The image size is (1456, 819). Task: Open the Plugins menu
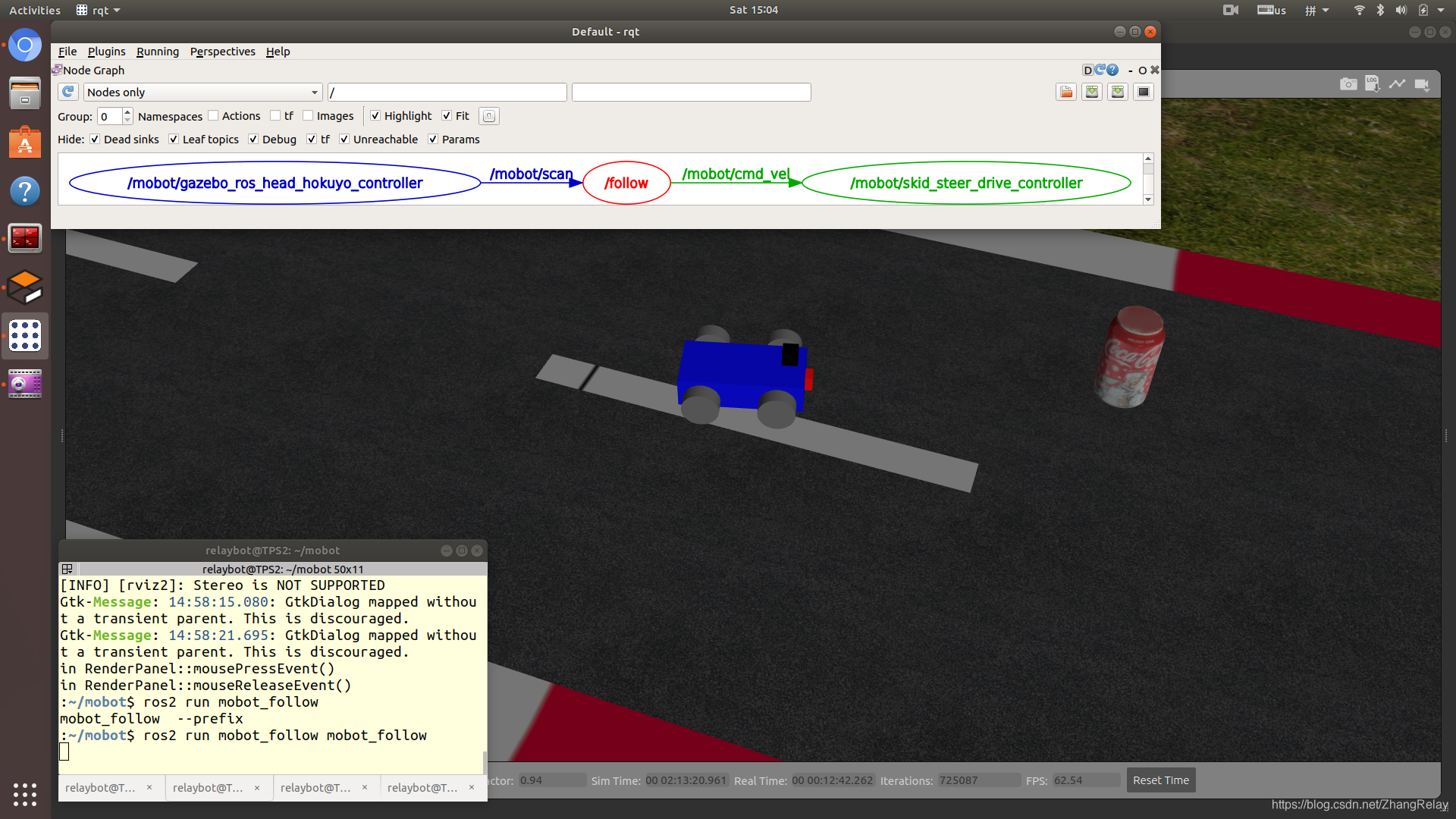(106, 52)
